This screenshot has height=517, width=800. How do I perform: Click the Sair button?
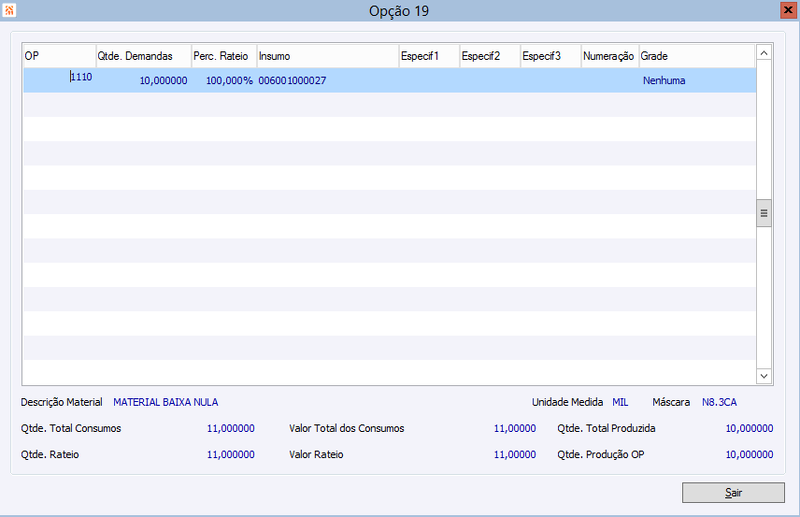point(733,493)
